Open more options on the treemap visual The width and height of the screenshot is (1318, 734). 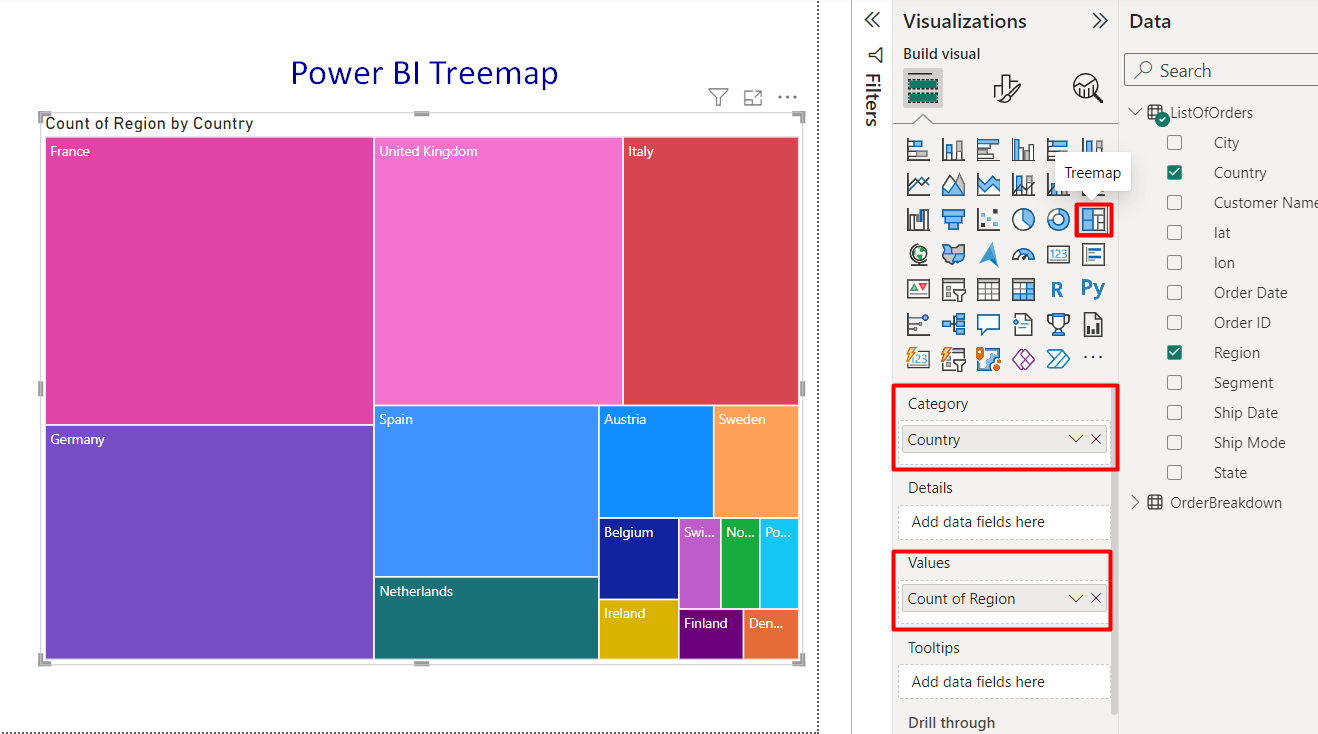[x=787, y=97]
